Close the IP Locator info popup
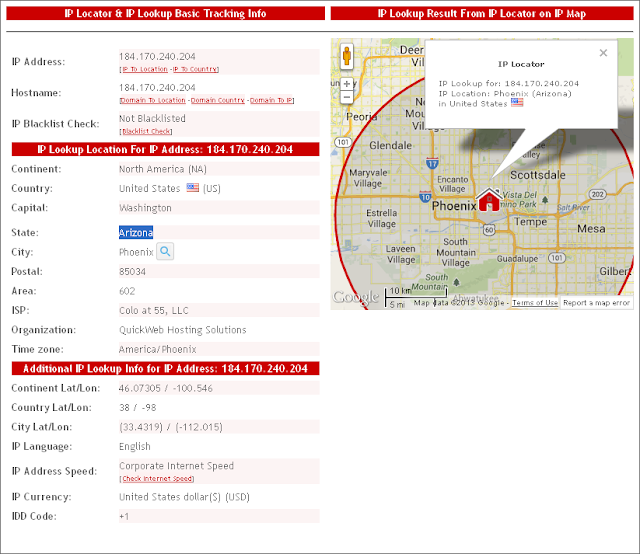Image resolution: width=640 pixels, height=554 pixels. pyautogui.click(x=603, y=53)
